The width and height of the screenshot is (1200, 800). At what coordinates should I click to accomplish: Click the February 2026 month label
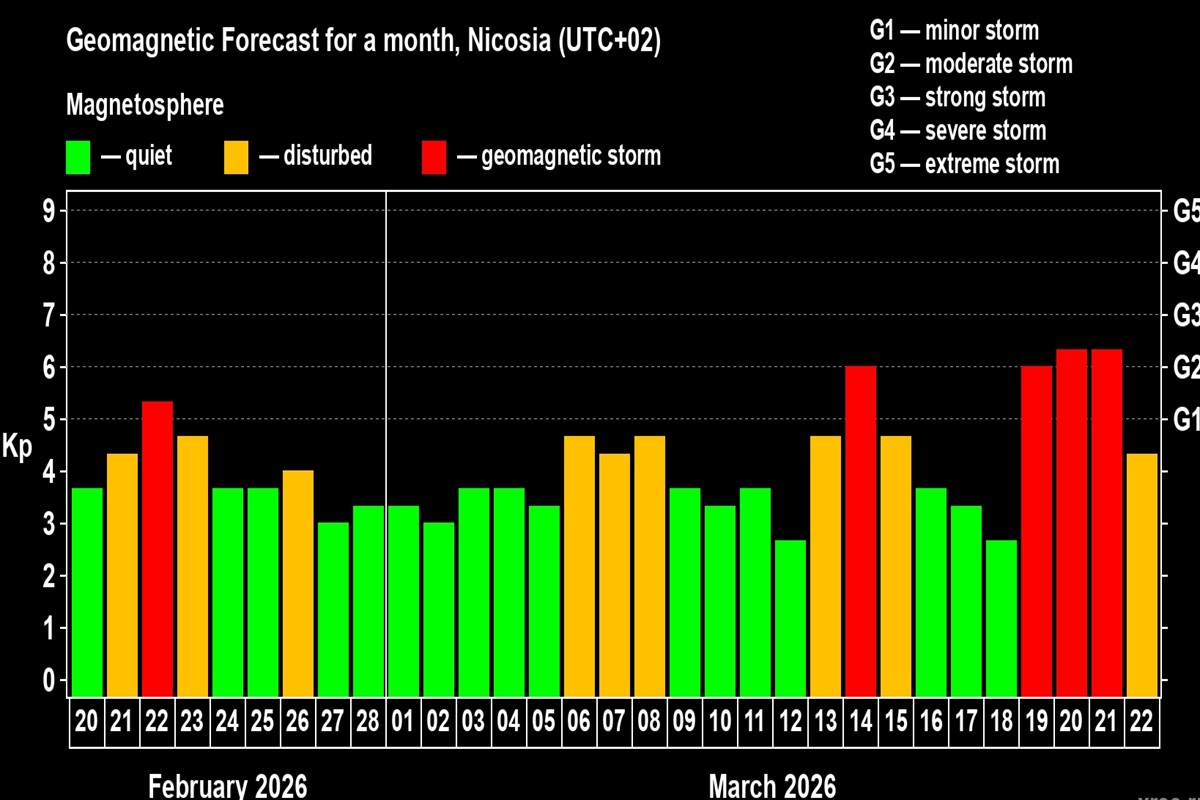click(227, 784)
